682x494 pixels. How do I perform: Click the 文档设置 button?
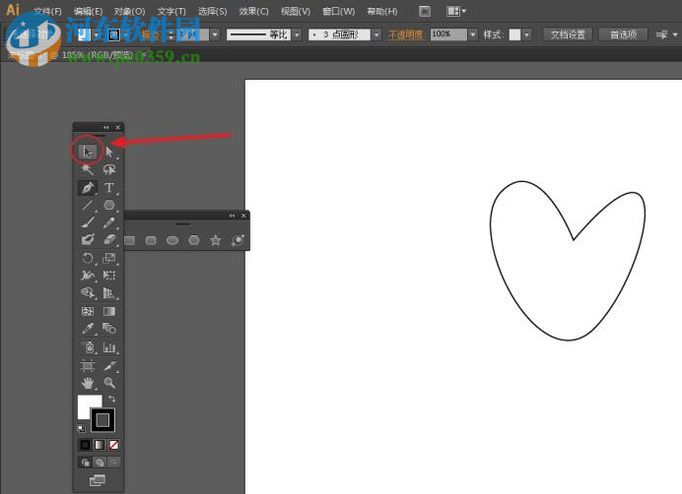click(568, 34)
